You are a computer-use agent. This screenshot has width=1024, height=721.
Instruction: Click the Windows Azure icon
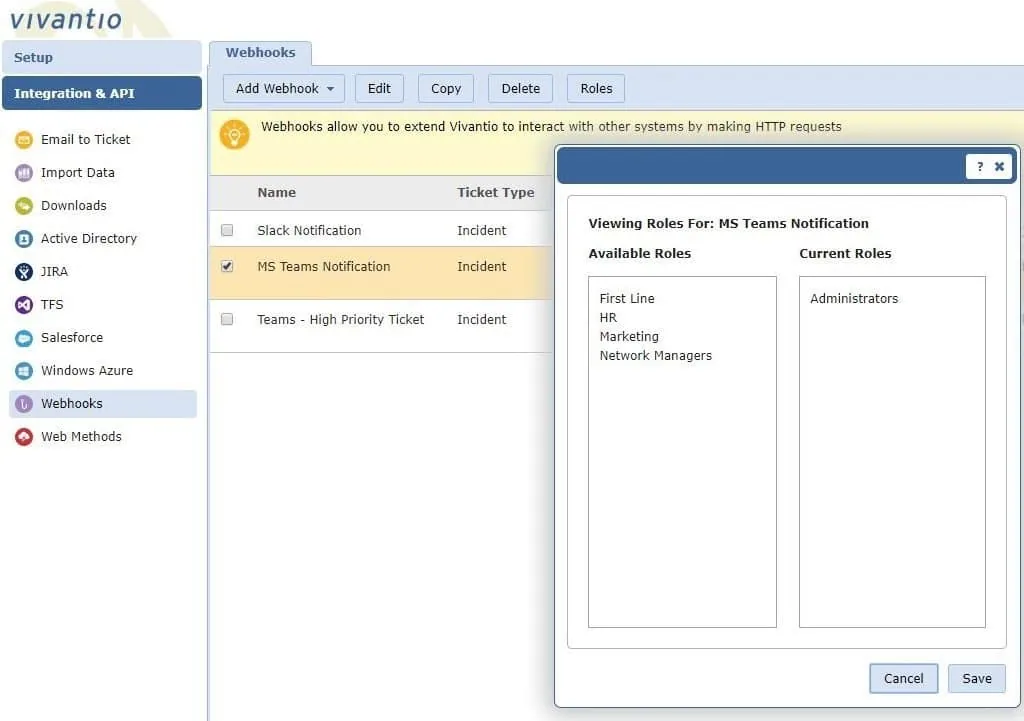24,371
